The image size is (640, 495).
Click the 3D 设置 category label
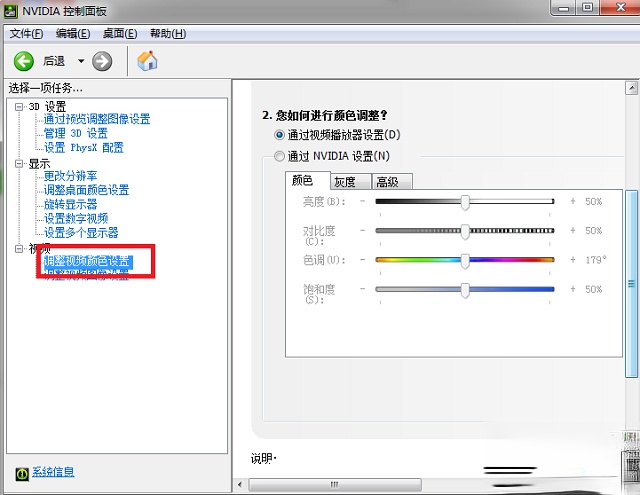(47, 107)
